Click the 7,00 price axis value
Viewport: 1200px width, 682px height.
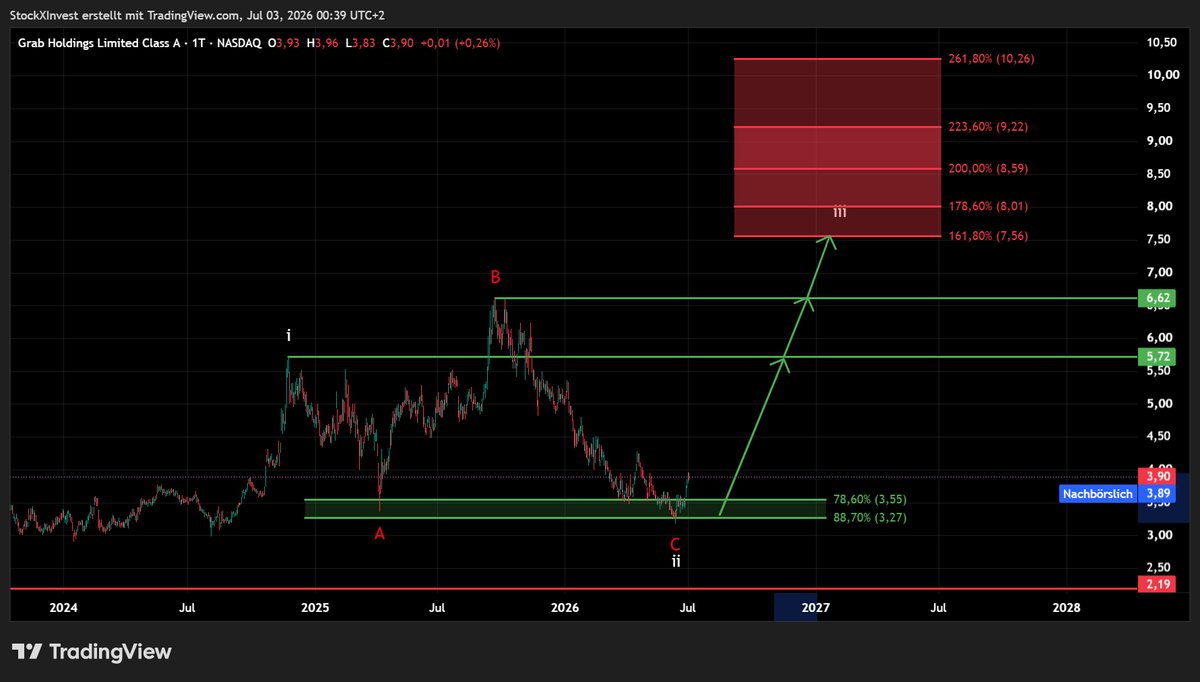[1161, 272]
